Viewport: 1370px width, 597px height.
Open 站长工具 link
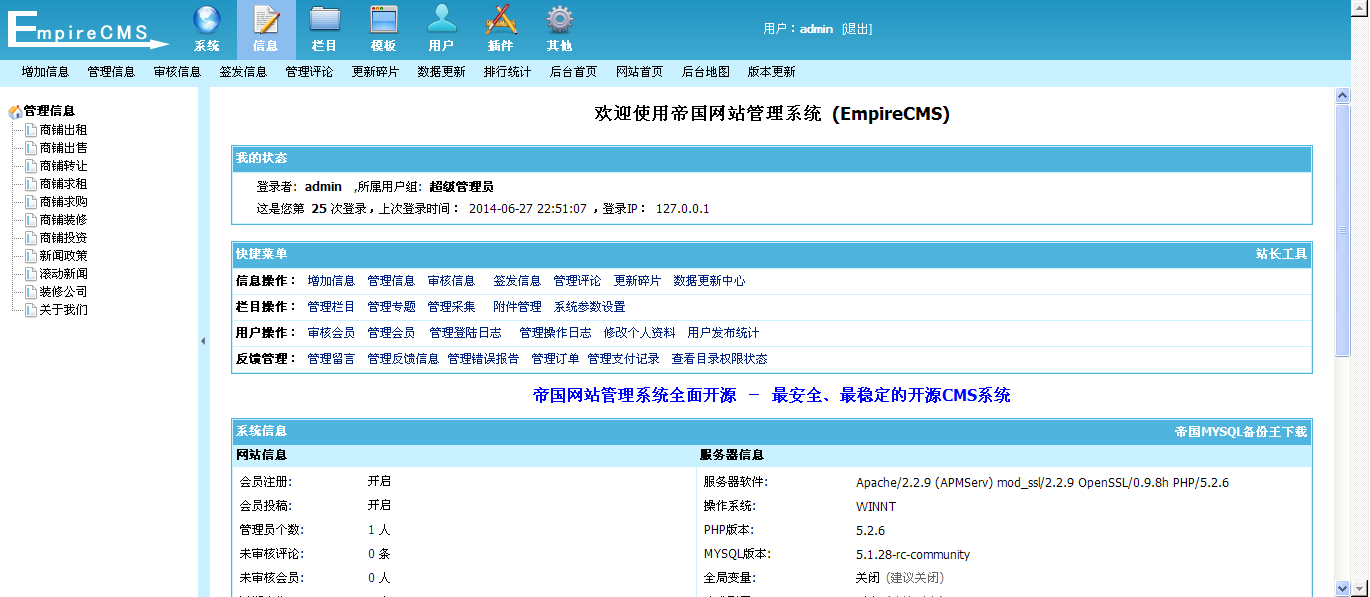[x=1281, y=254]
